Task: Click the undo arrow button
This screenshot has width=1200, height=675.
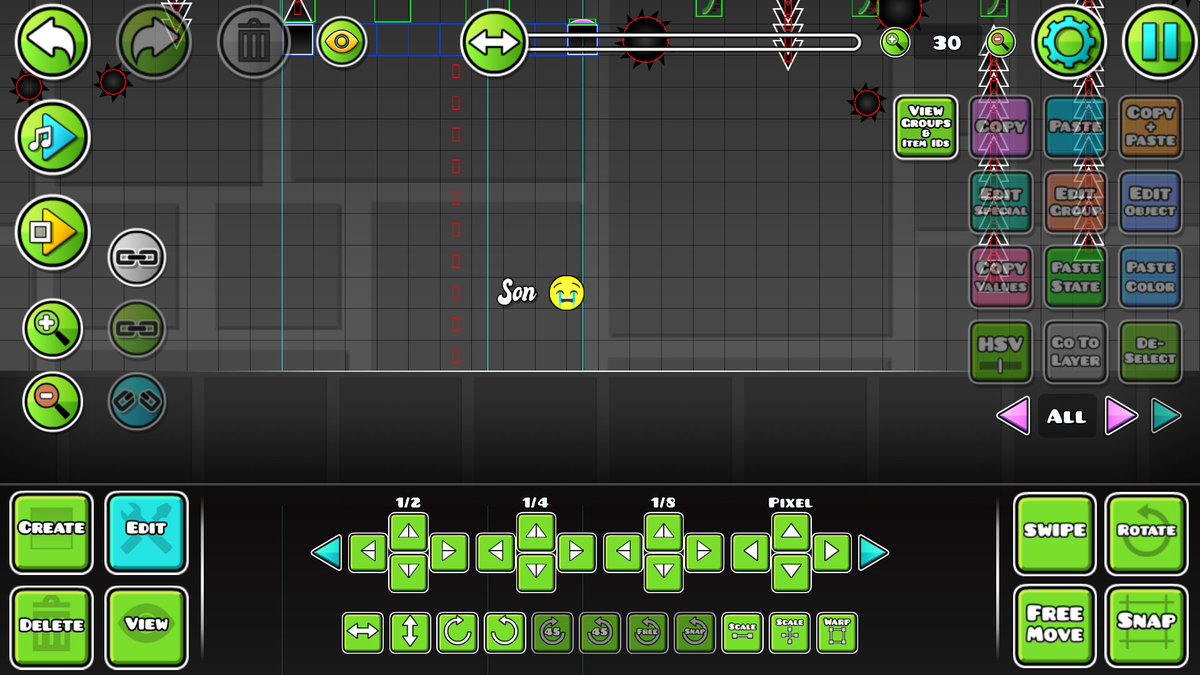Action: click(53, 42)
